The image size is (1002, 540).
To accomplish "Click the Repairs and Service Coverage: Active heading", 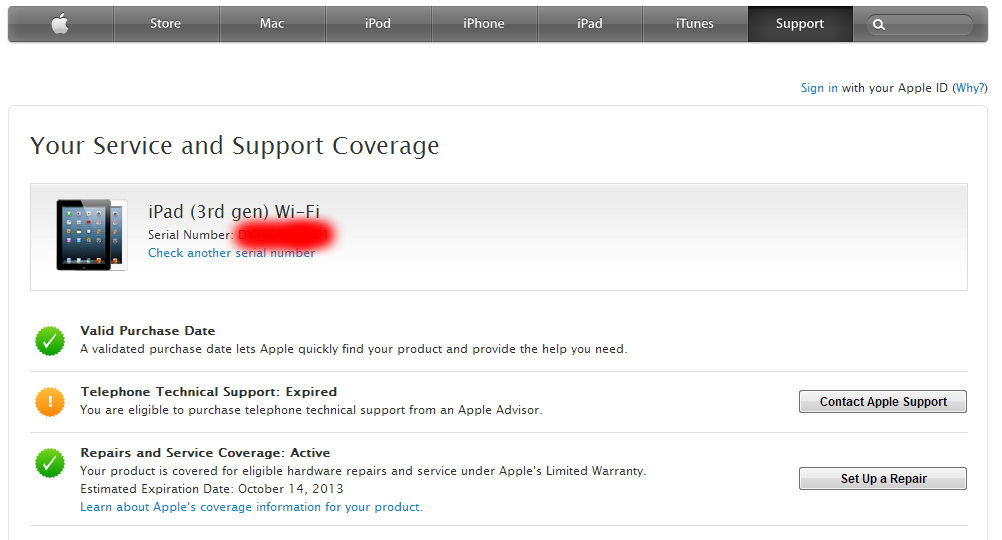I will click(x=205, y=452).
